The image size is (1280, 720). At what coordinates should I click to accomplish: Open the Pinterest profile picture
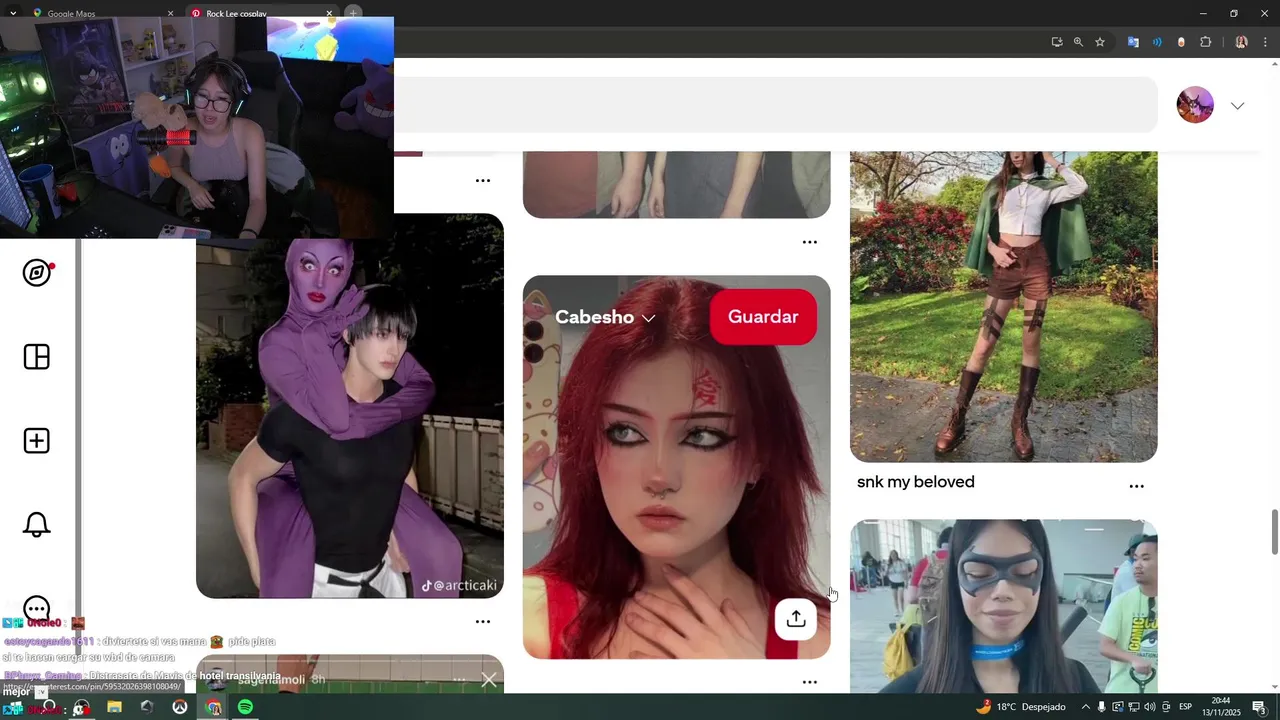click(1195, 105)
